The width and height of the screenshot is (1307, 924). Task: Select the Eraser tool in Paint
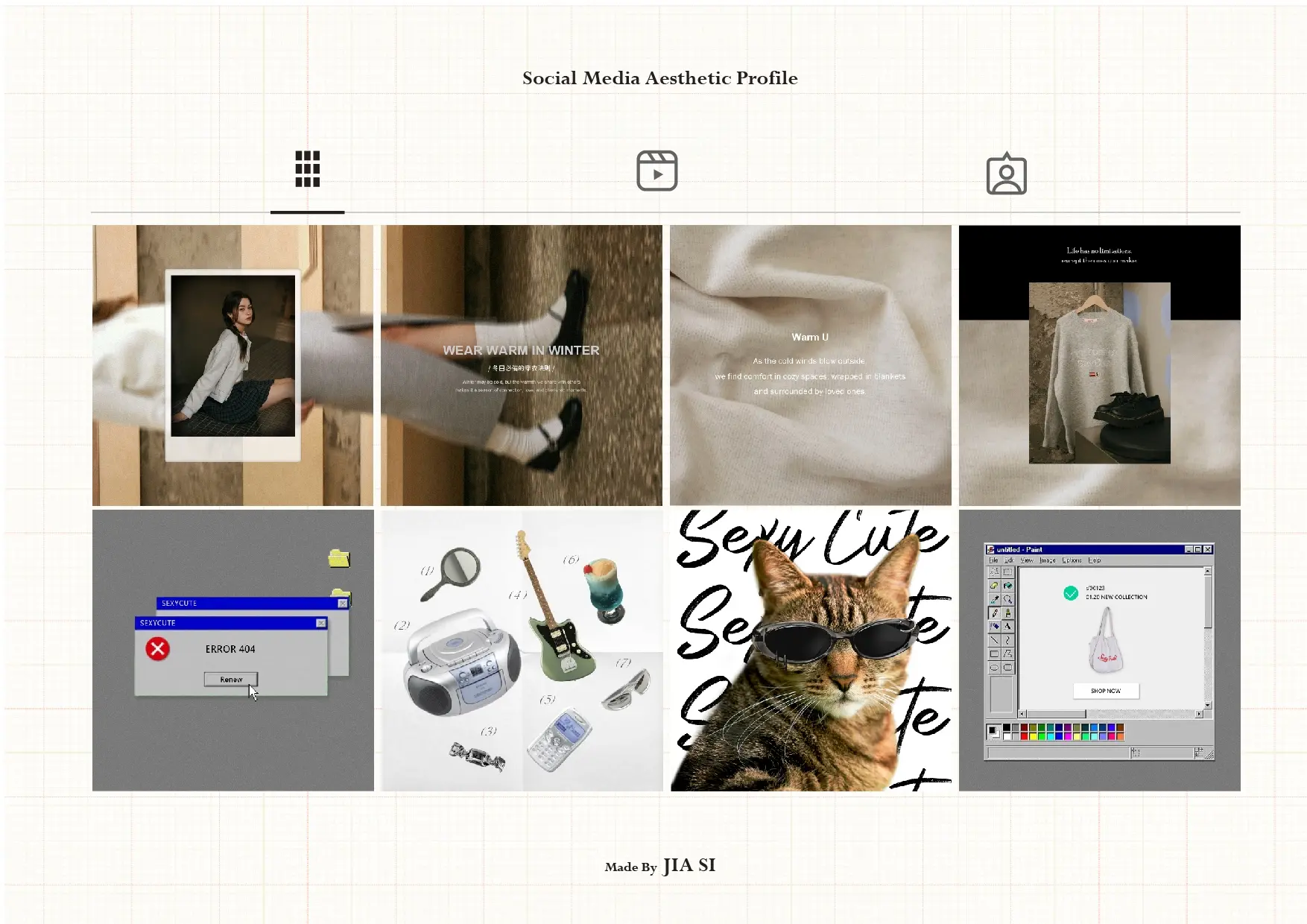coord(994,586)
